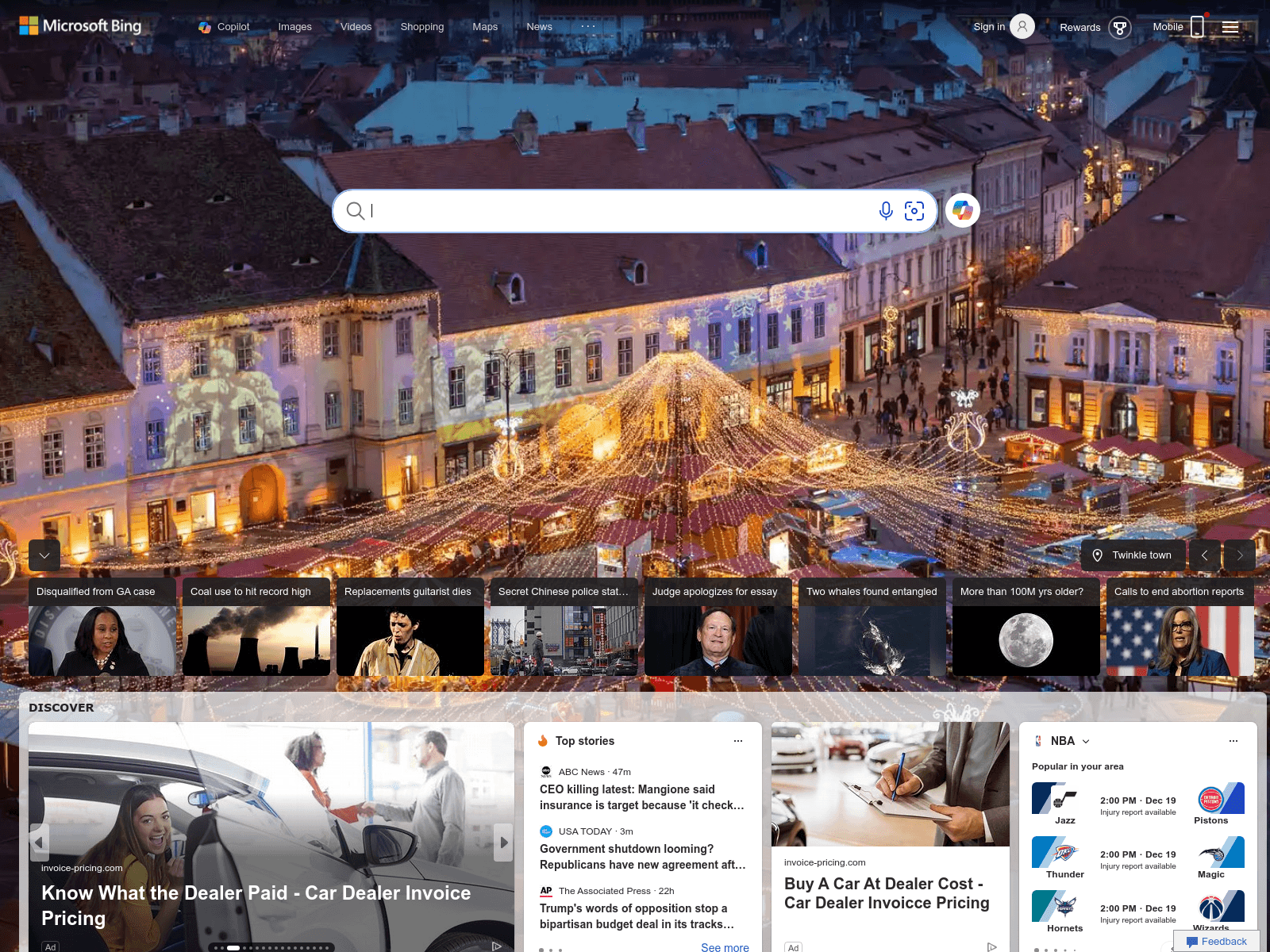Click the Feedback button

[1216, 941]
